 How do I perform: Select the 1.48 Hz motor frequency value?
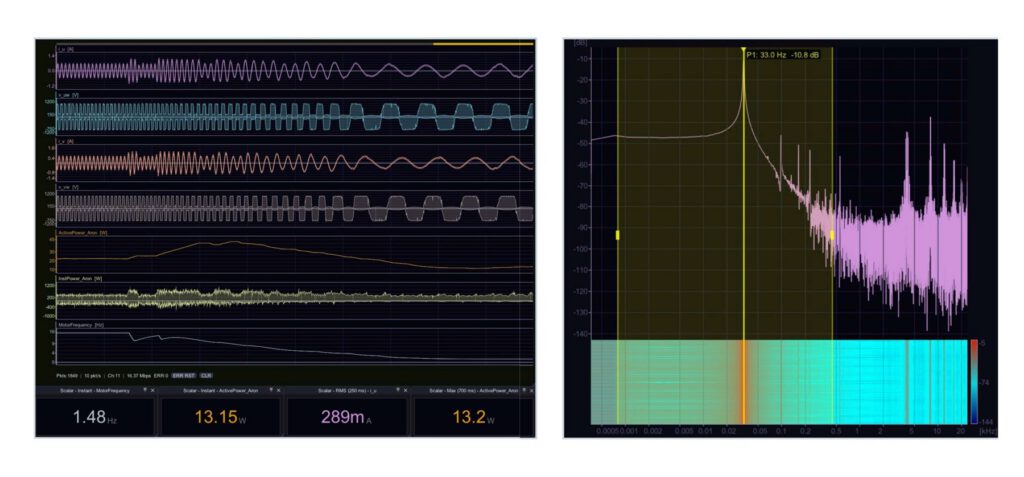[94, 417]
